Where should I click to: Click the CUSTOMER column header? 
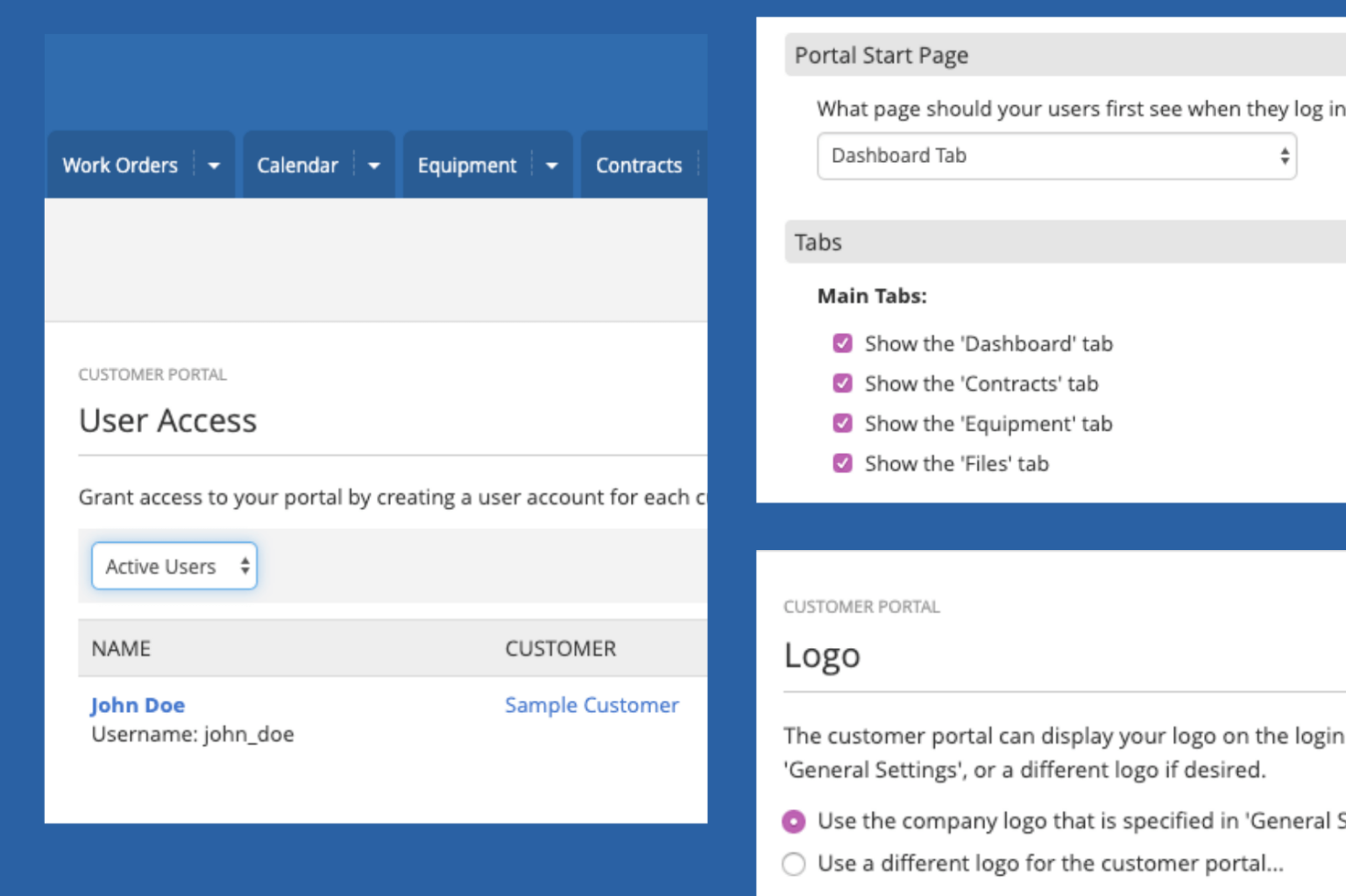(x=561, y=648)
